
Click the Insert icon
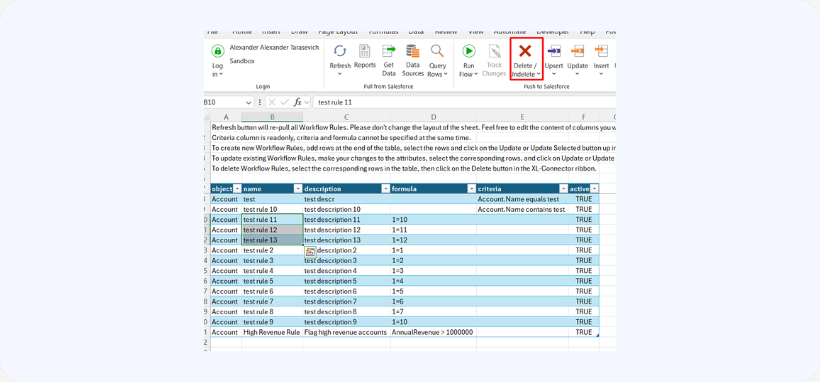coord(601,51)
